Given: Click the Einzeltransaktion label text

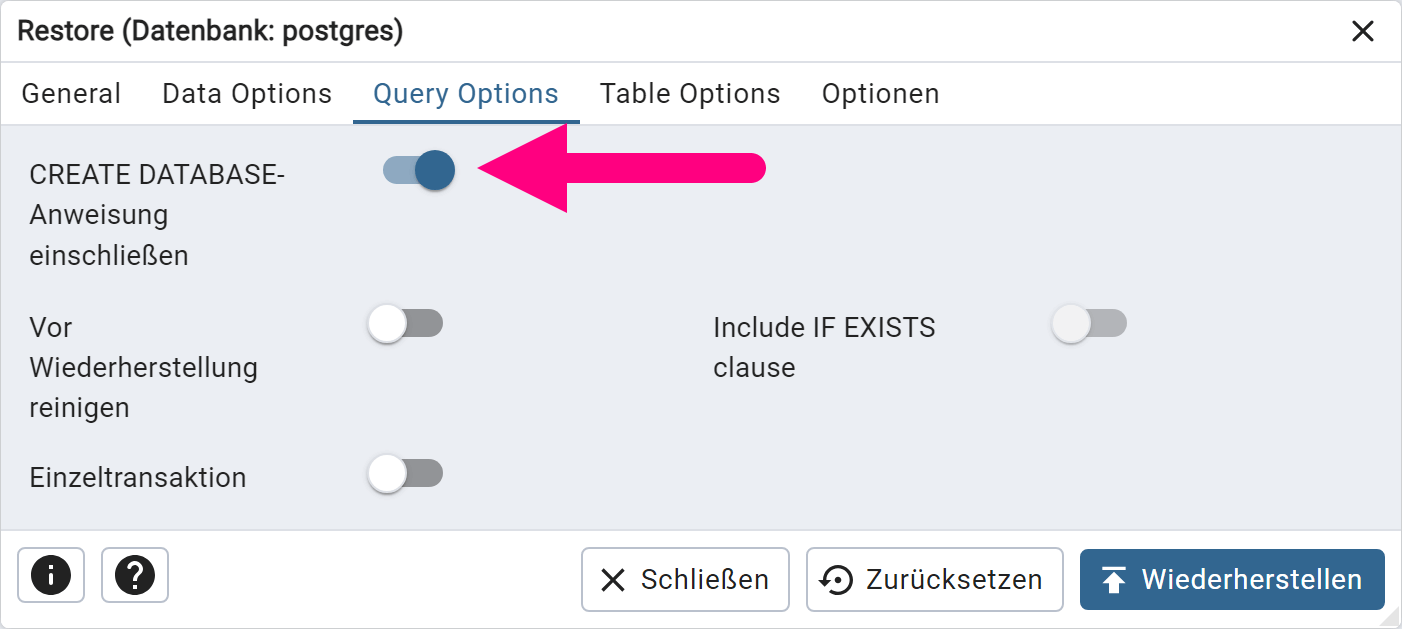Looking at the screenshot, I should [x=138, y=478].
